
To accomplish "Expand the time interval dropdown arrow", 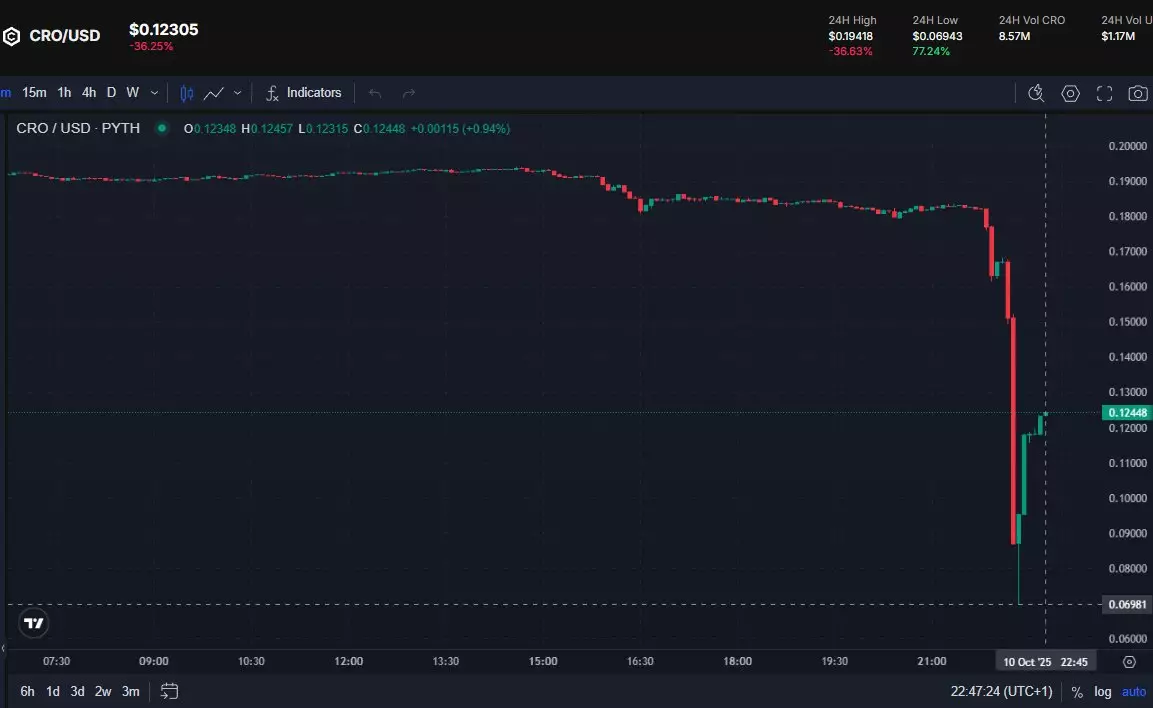I will tap(154, 93).
